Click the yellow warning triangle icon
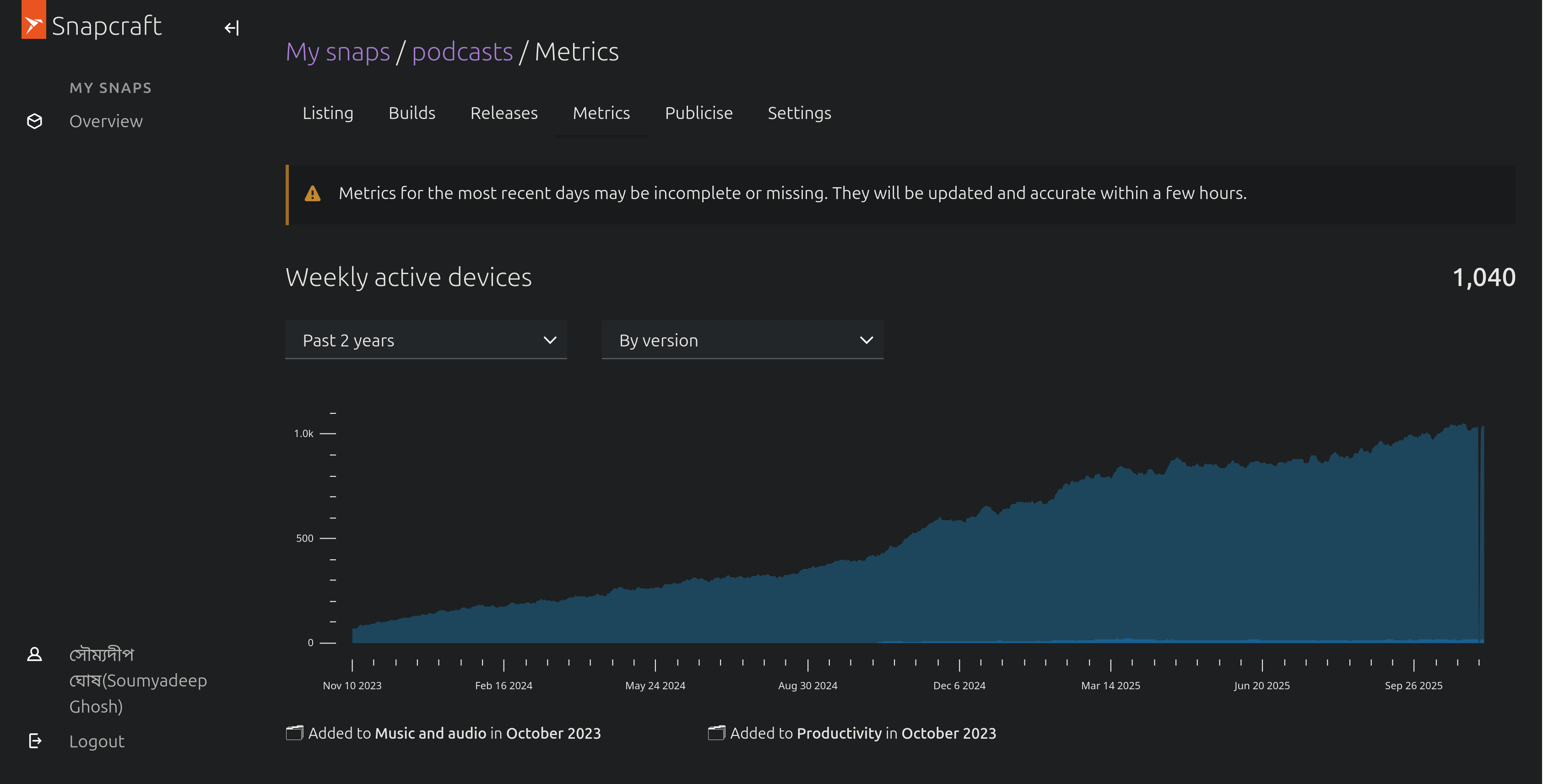Image resolution: width=1543 pixels, height=784 pixels. (x=313, y=194)
